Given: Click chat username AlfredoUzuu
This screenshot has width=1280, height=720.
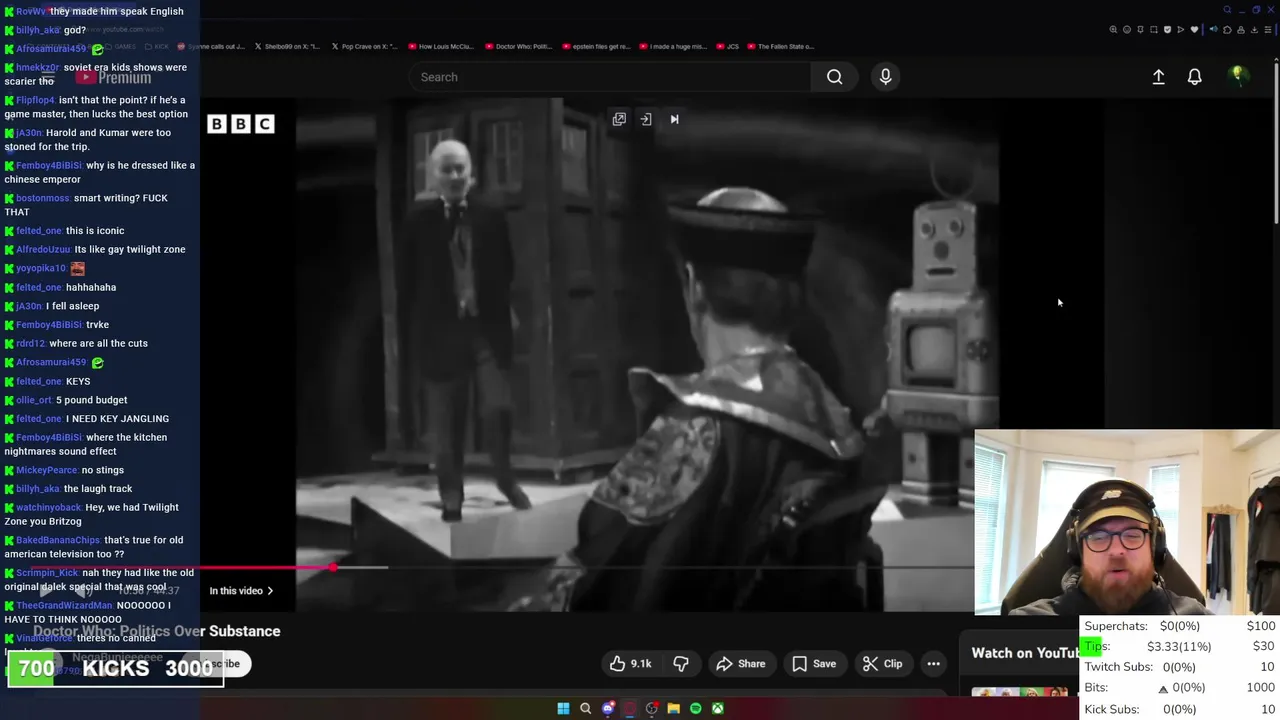Looking at the screenshot, I should coord(43,249).
